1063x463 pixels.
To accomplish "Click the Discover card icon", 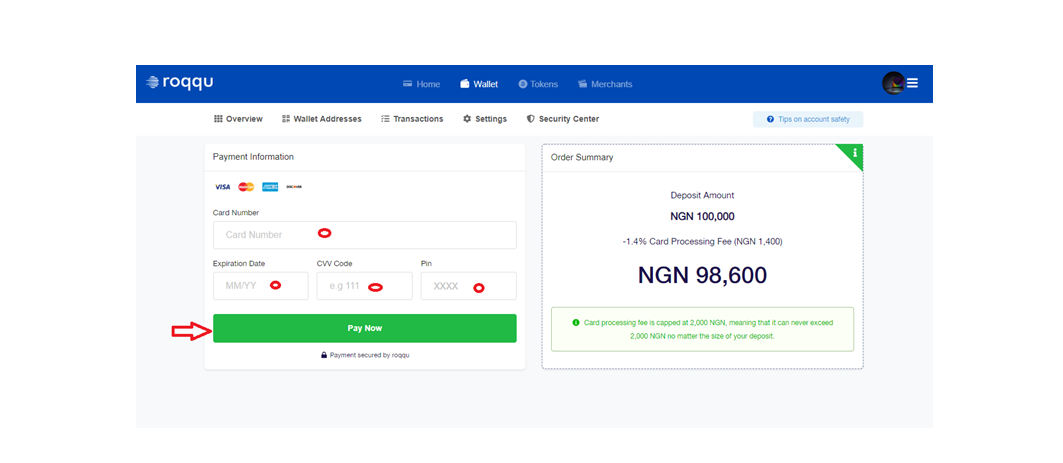I will pos(294,187).
